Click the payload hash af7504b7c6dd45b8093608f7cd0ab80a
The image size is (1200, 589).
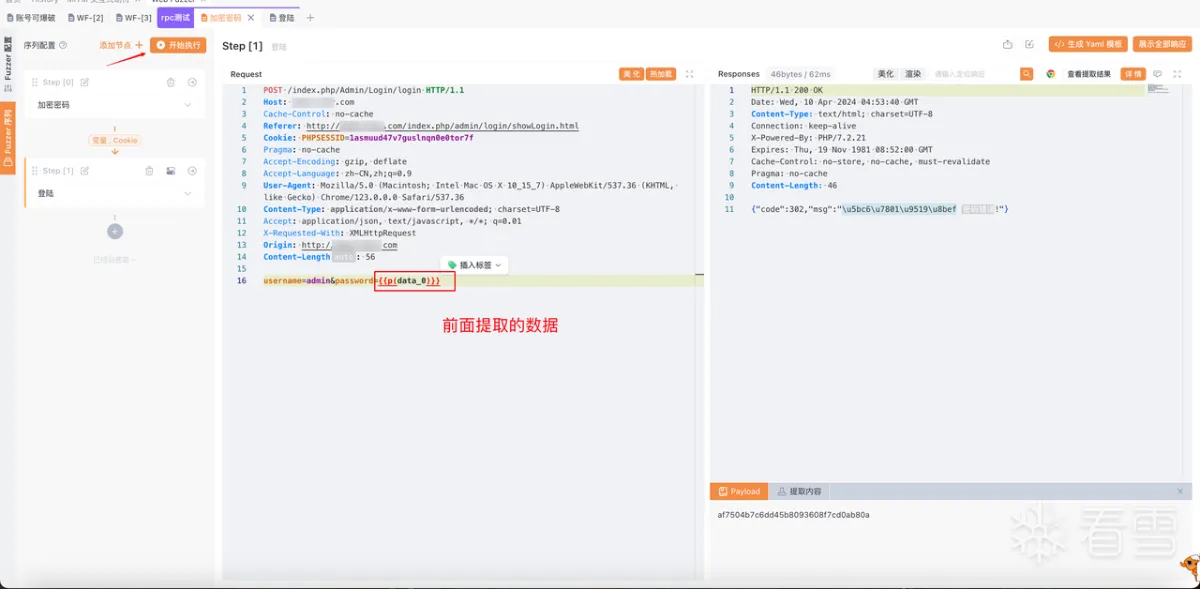coord(794,515)
